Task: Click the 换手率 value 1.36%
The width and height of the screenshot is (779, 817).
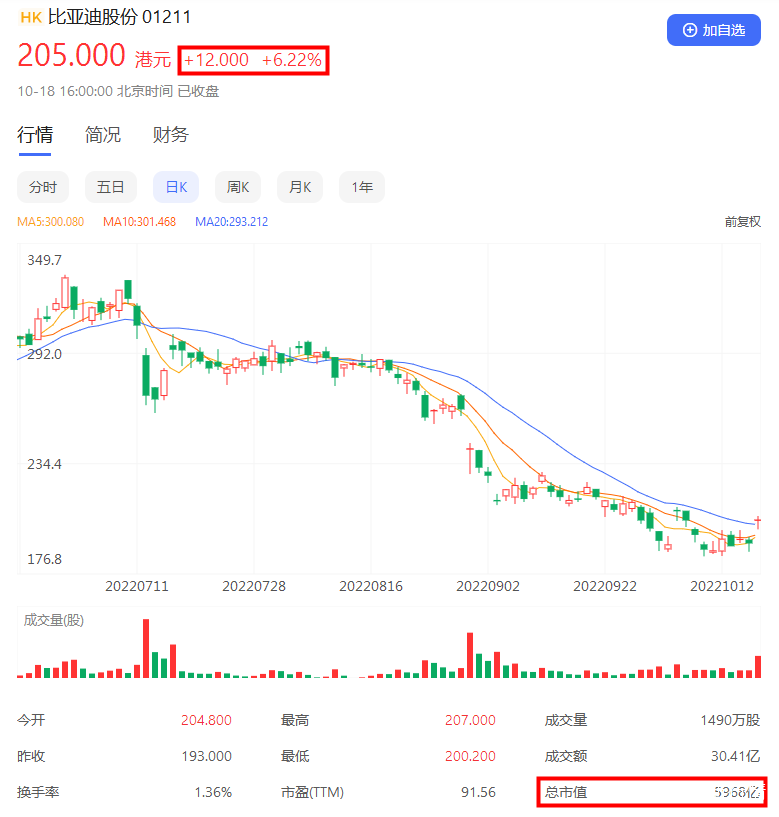Action: (x=213, y=793)
